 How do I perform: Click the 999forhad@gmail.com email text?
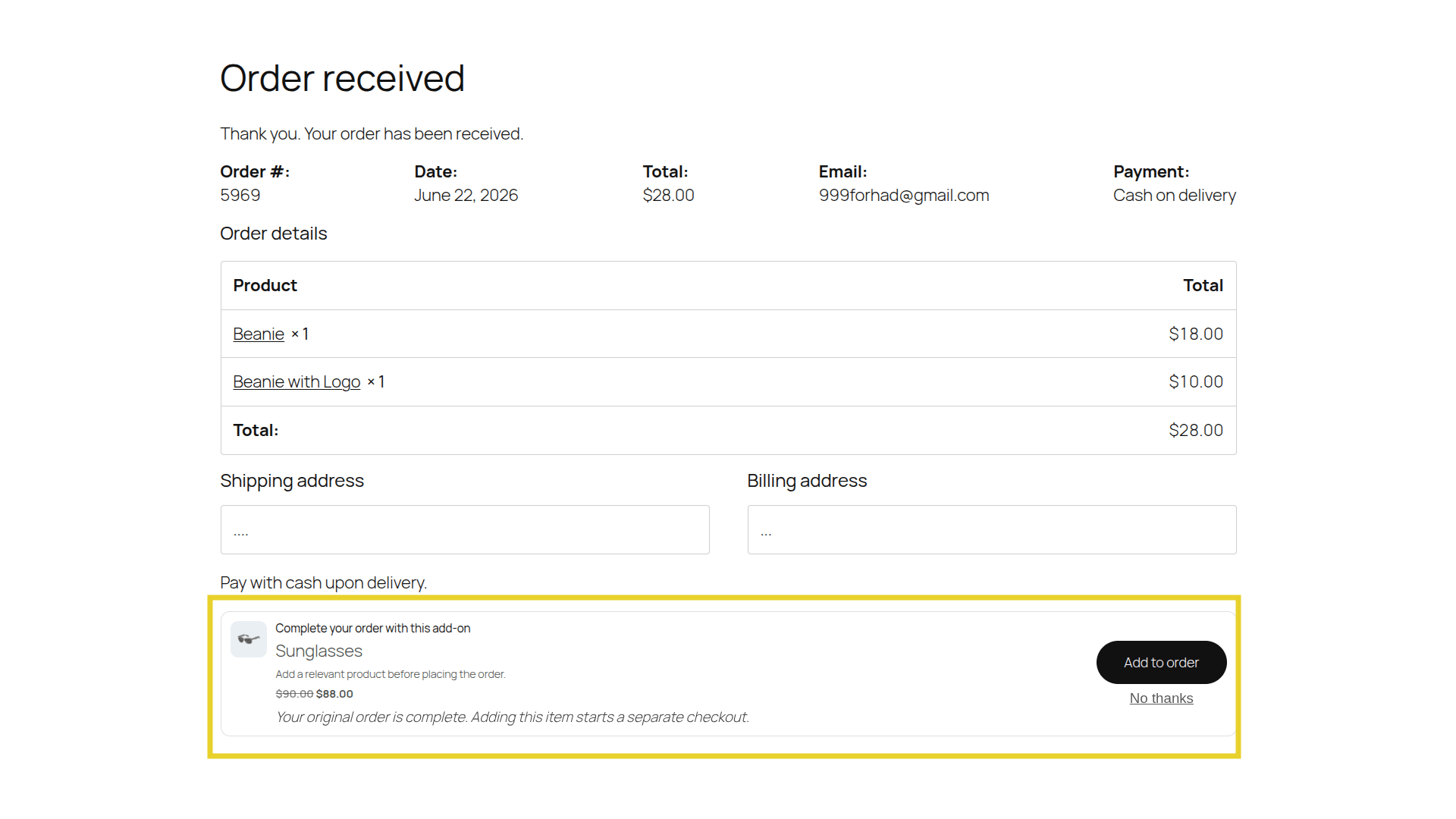(x=904, y=196)
